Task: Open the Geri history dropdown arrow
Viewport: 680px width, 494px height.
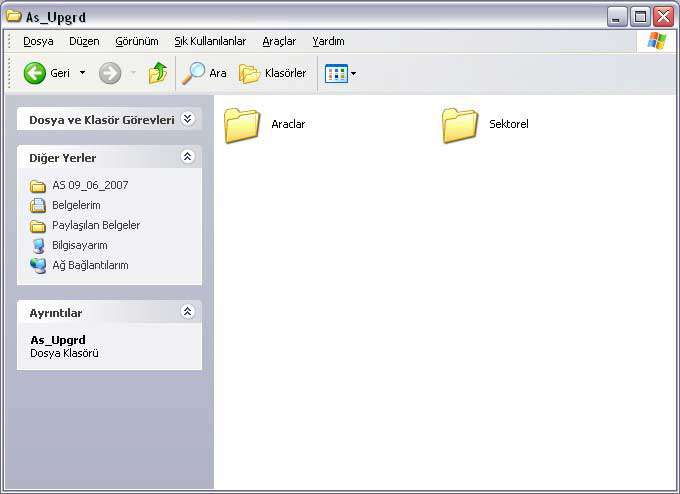Action: coord(82,73)
